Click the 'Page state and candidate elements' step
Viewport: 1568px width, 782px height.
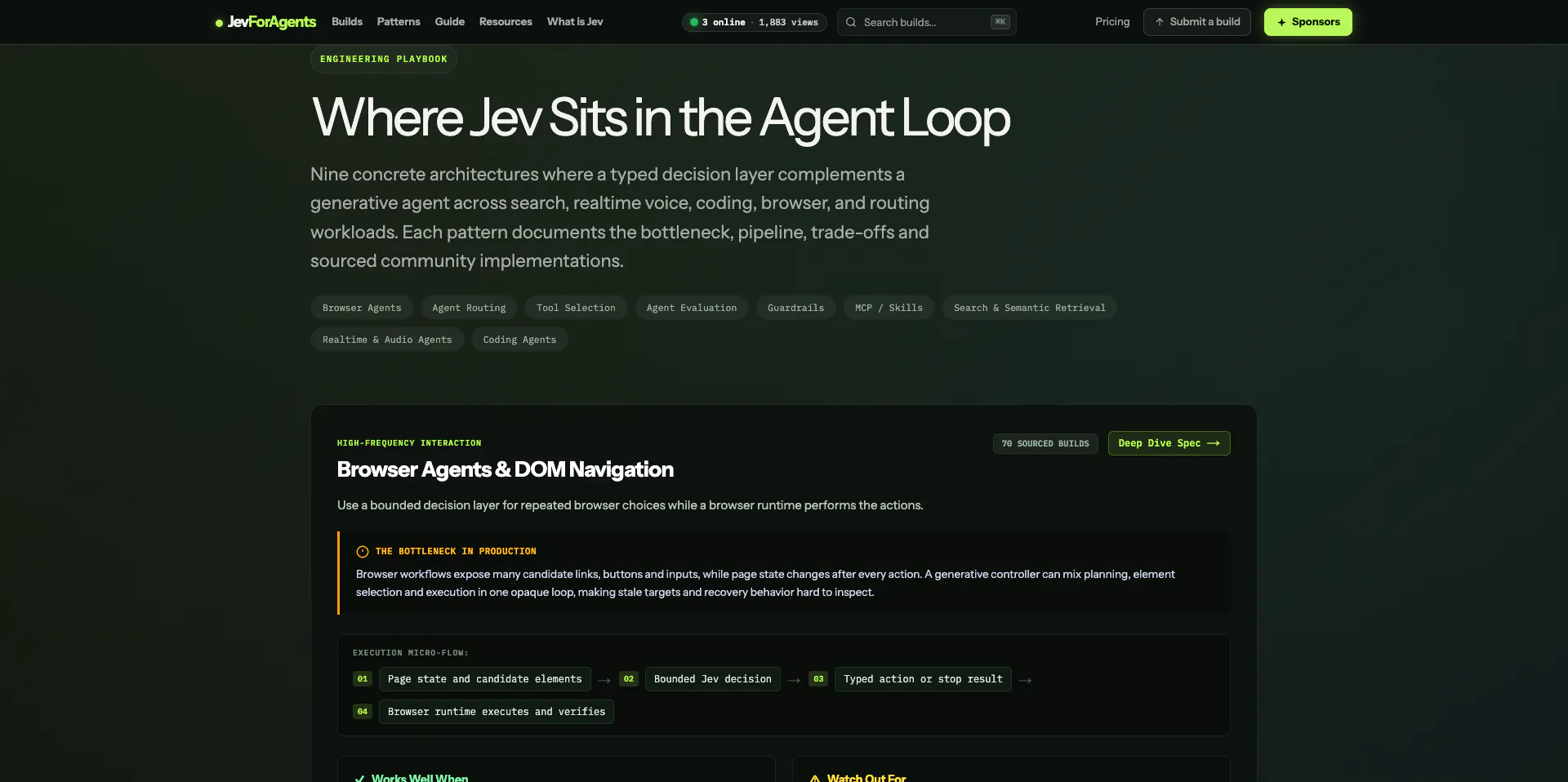pyautogui.click(x=485, y=679)
